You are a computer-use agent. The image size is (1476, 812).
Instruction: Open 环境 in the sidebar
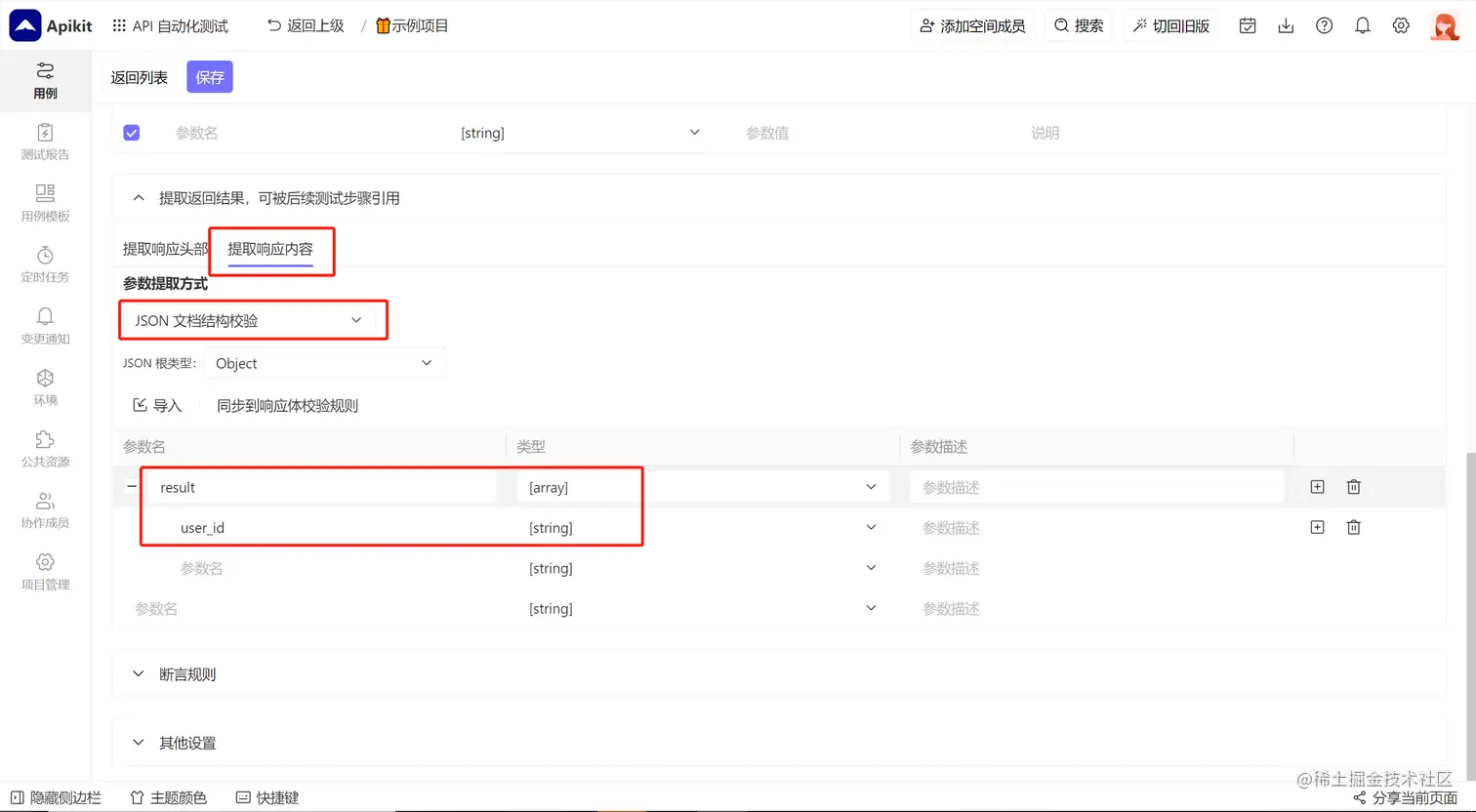coord(45,387)
